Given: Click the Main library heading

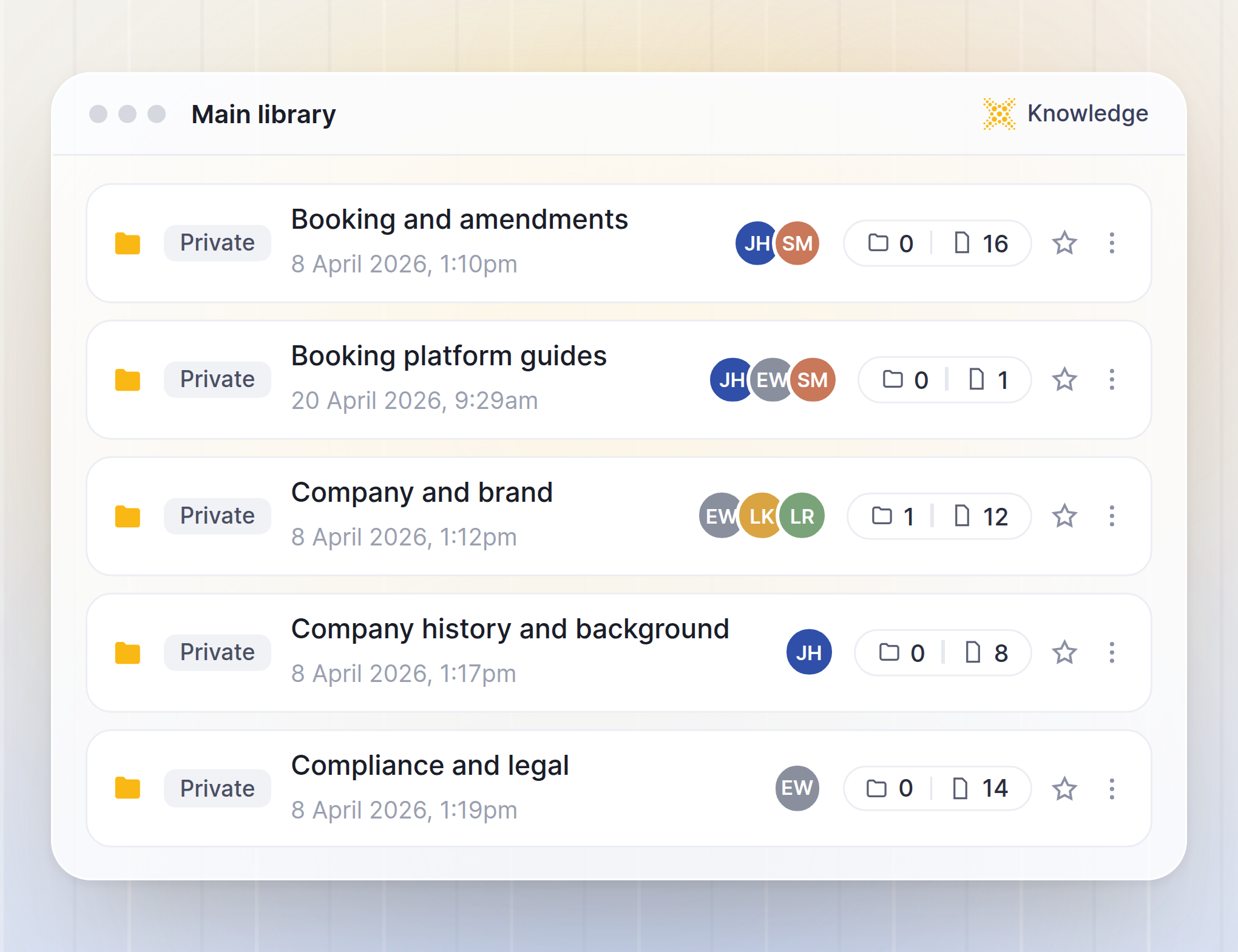Looking at the screenshot, I should [x=263, y=115].
